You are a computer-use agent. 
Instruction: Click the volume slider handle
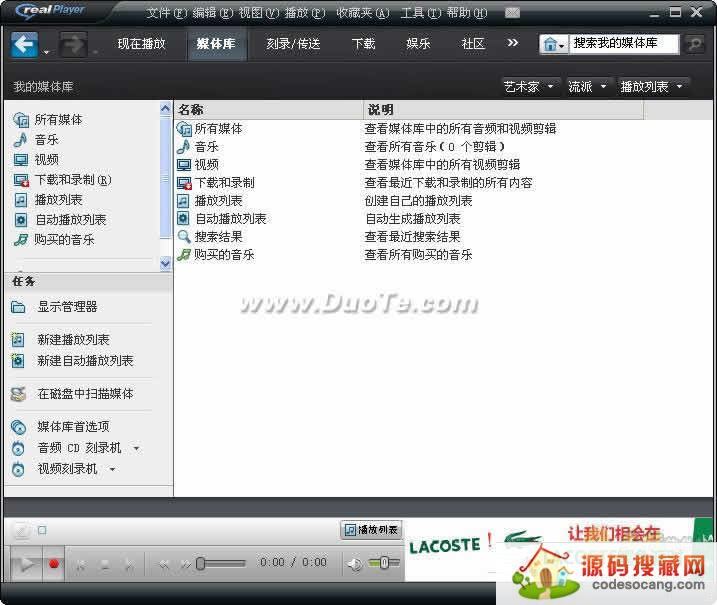pos(384,563)
